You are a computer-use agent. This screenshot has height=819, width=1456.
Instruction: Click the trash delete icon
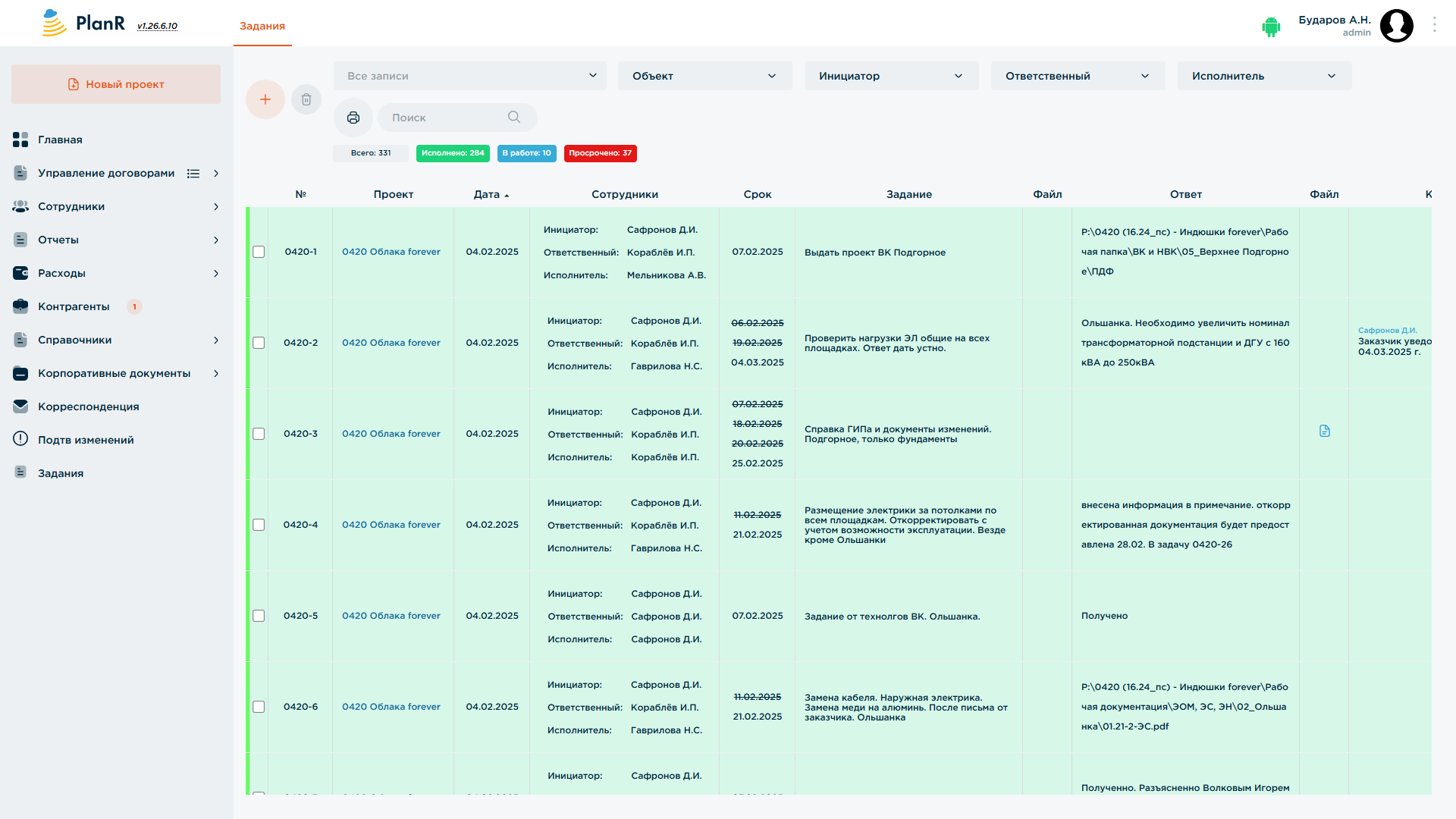306,99
